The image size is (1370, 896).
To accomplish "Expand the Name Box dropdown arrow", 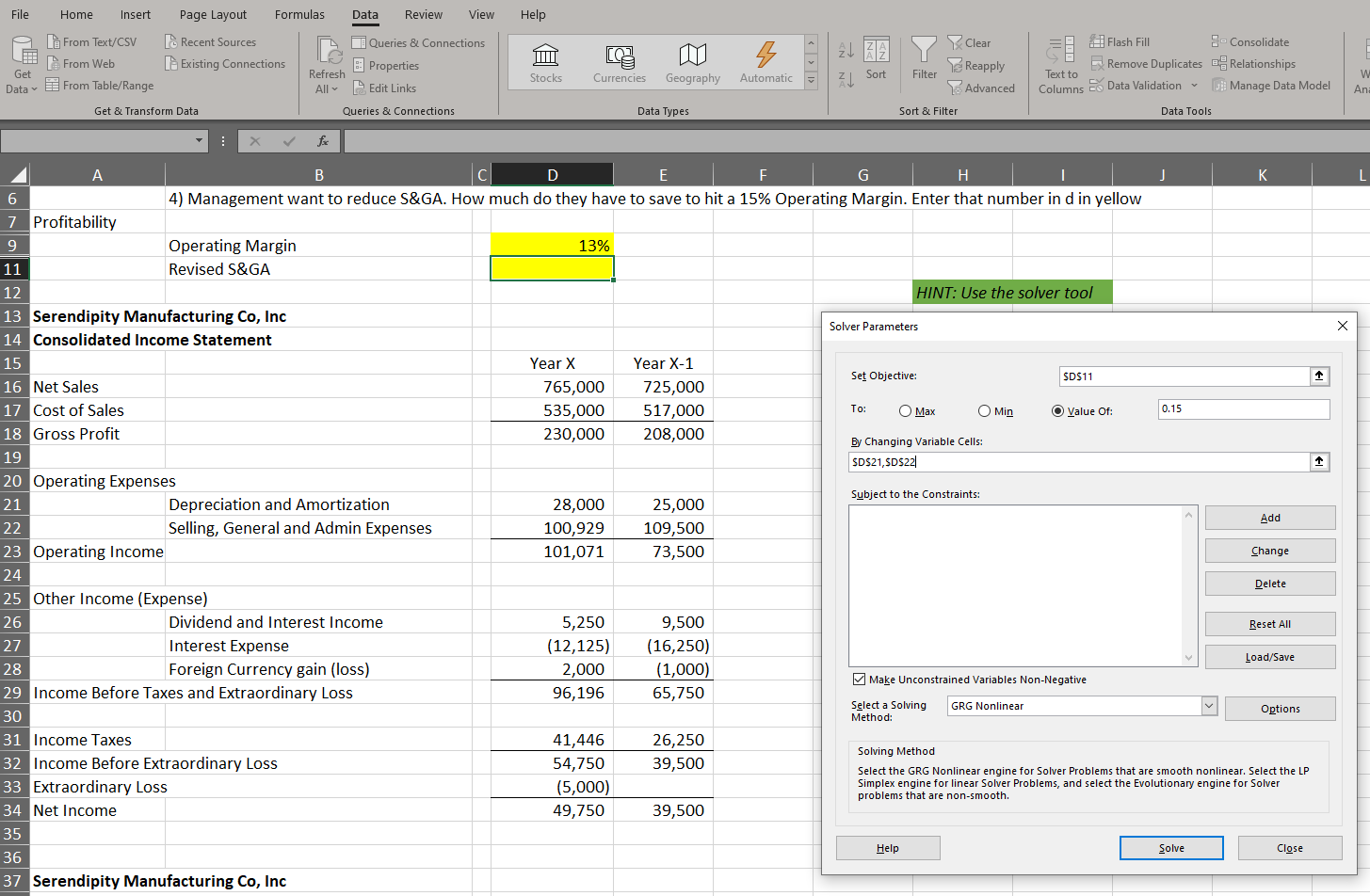I will (x=199, y=141).
